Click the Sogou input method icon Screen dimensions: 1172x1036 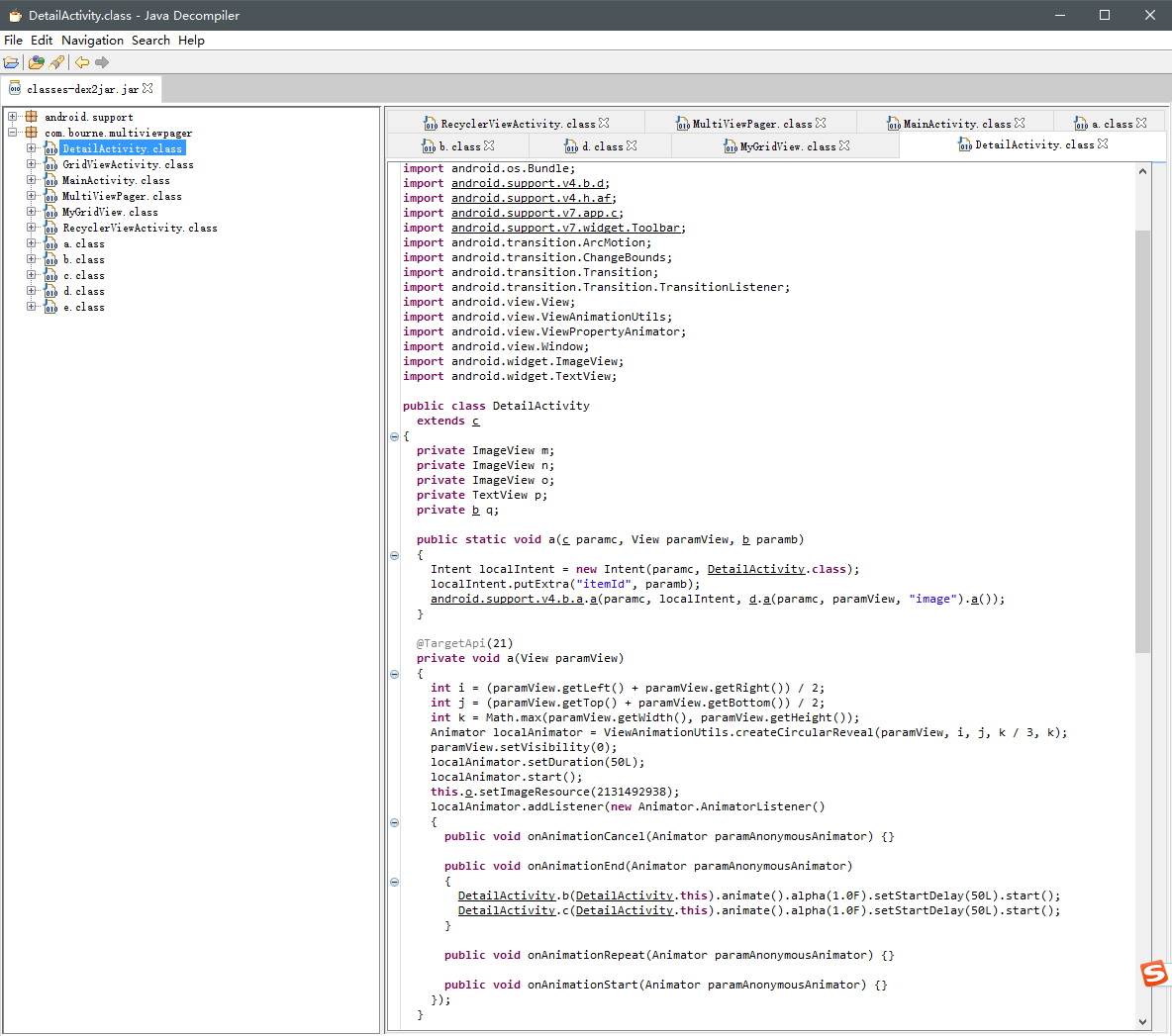point(1154,974)
